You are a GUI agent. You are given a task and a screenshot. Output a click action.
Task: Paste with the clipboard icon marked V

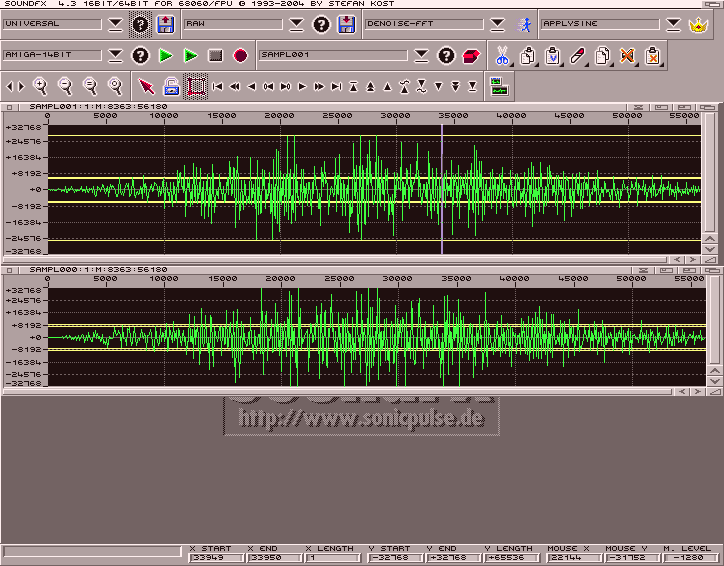pyautogui.click(x=552, y=55)
